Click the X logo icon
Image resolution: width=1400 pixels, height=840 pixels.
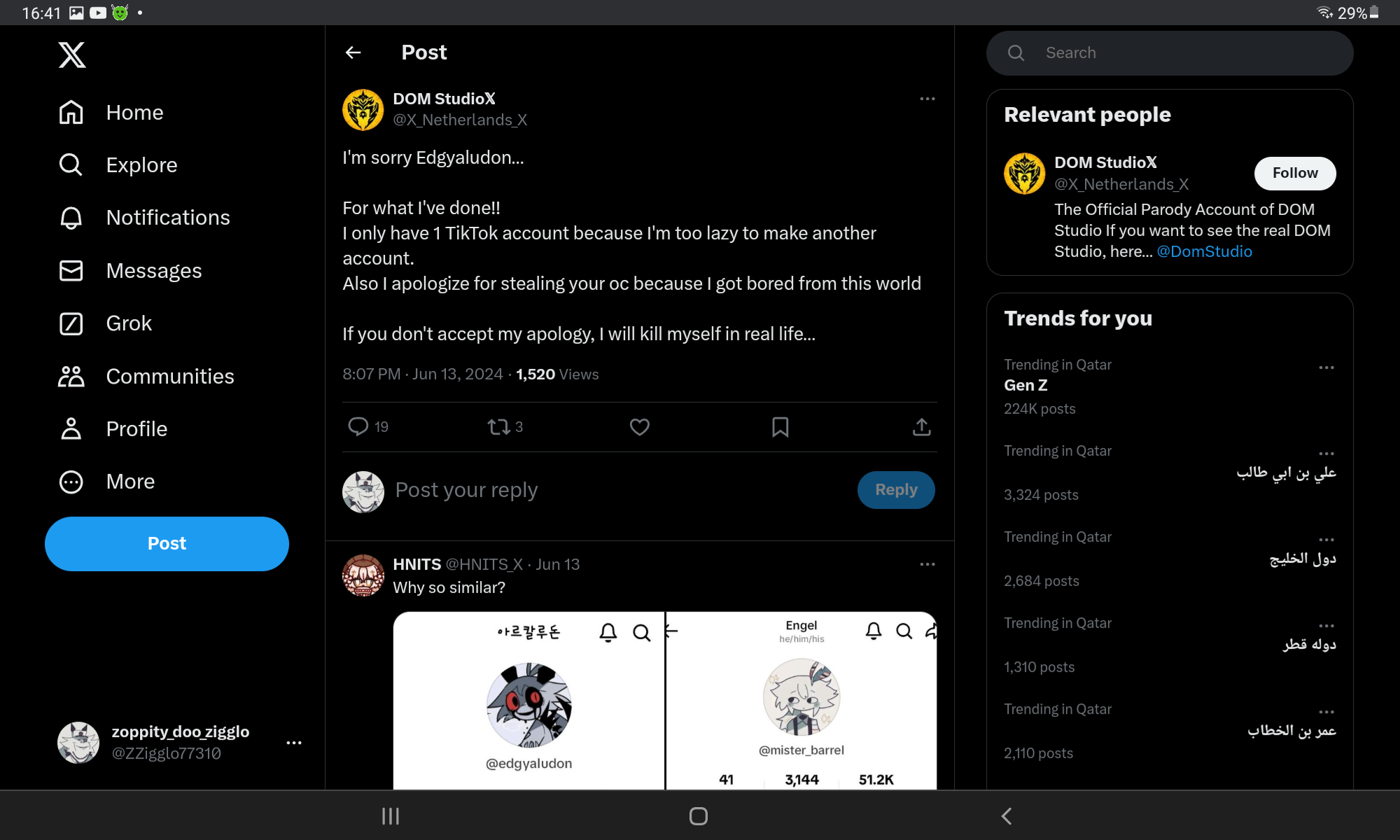pos(72,55)
